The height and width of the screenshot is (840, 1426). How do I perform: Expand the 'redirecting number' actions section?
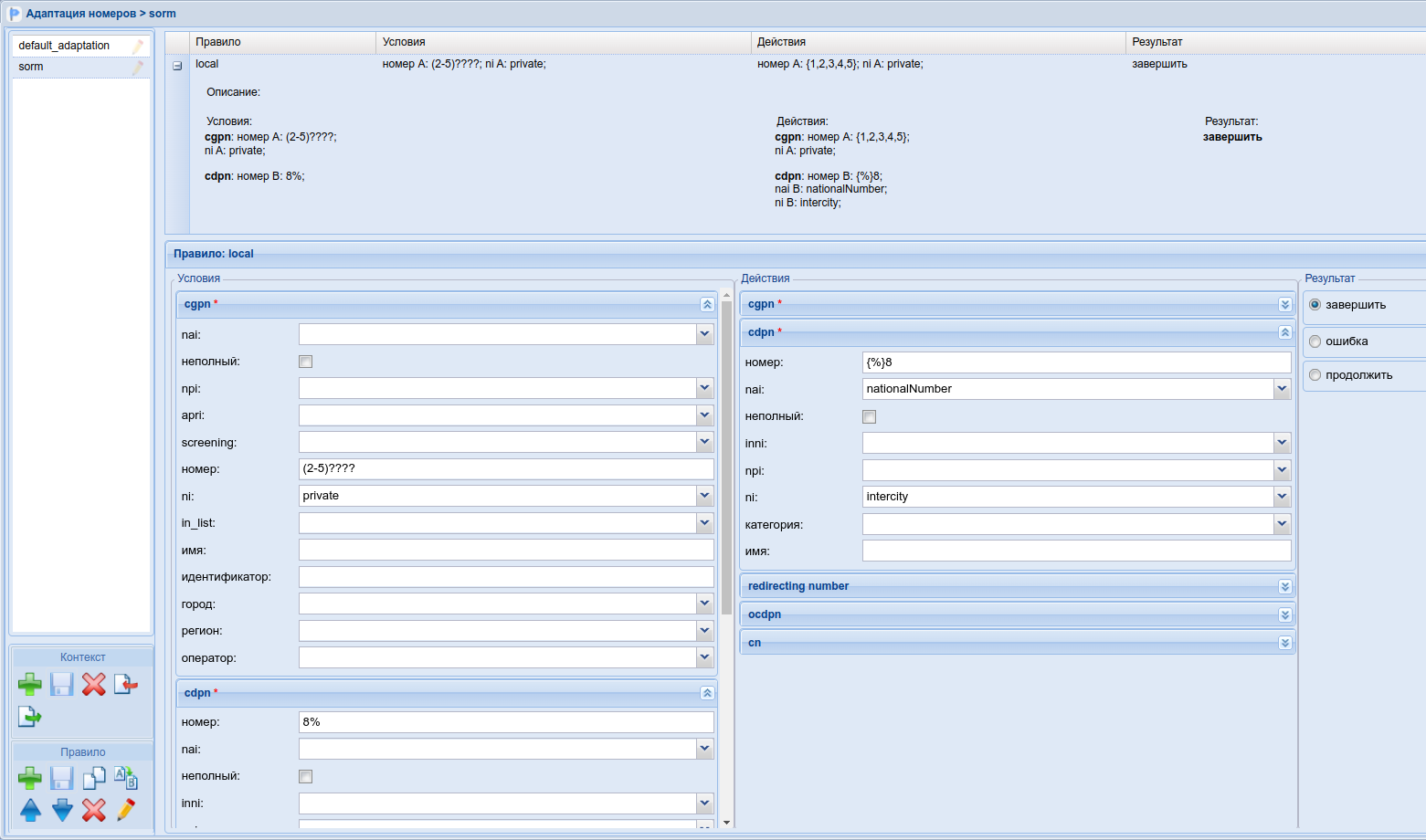pyautogui.click(x=1284, y=587)
